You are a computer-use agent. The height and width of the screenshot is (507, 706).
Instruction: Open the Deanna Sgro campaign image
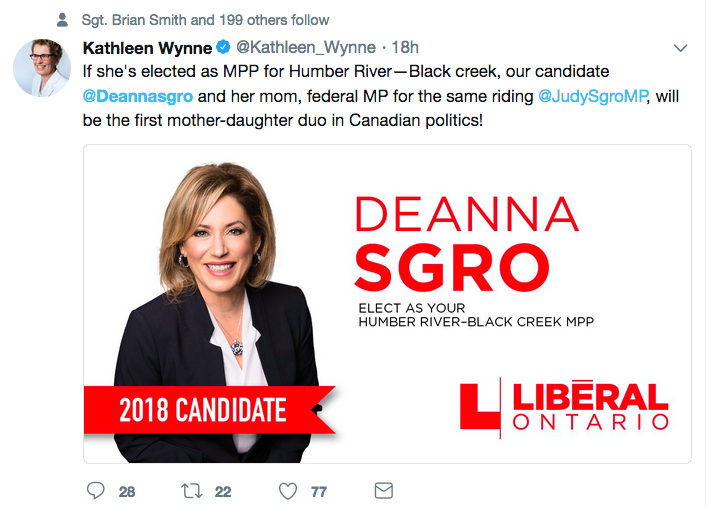click(x=387, y=303)
